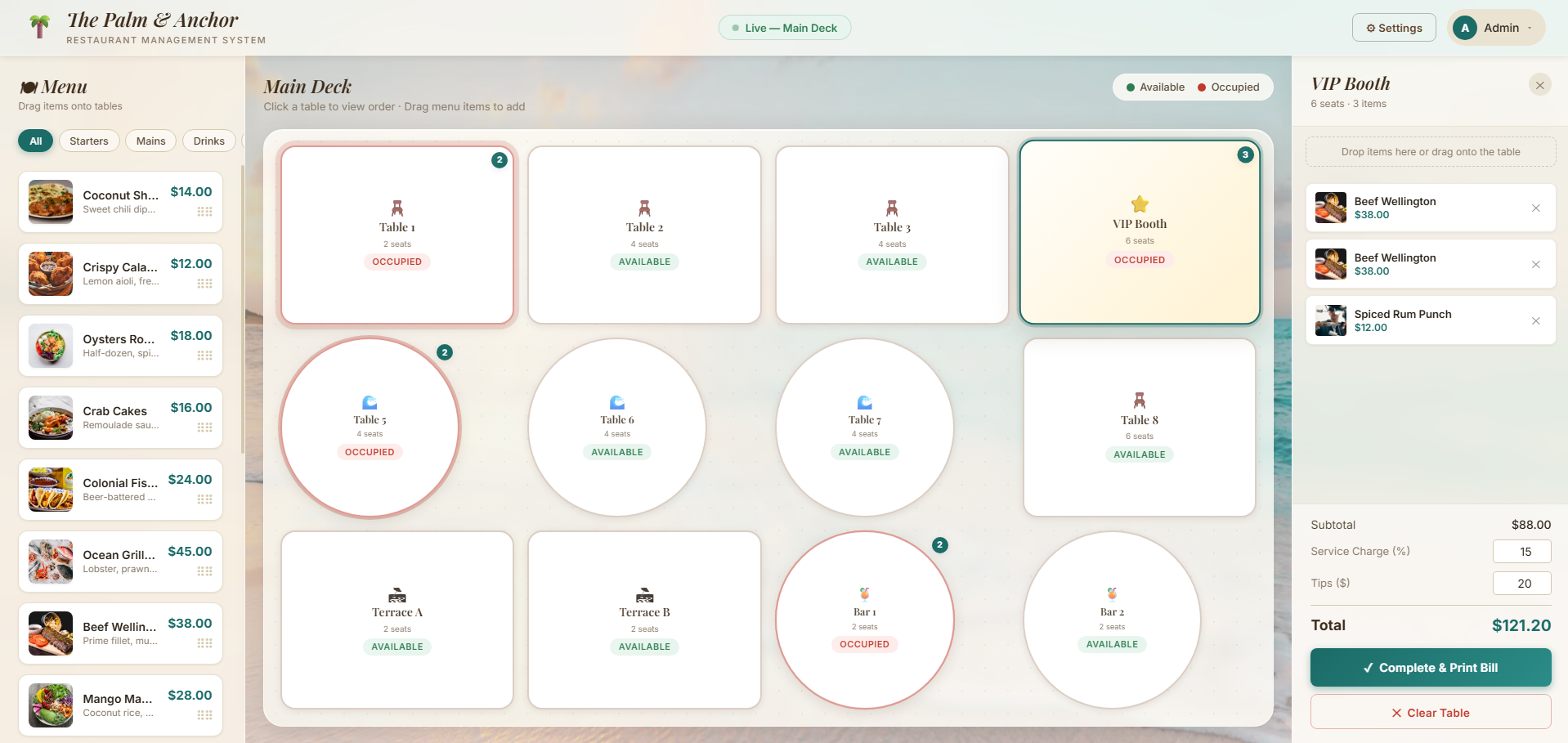Image resolution: width=1568 pixels, height=743 pixels.
Task: Click the Clear Table button
Action: click(1431, 712)
